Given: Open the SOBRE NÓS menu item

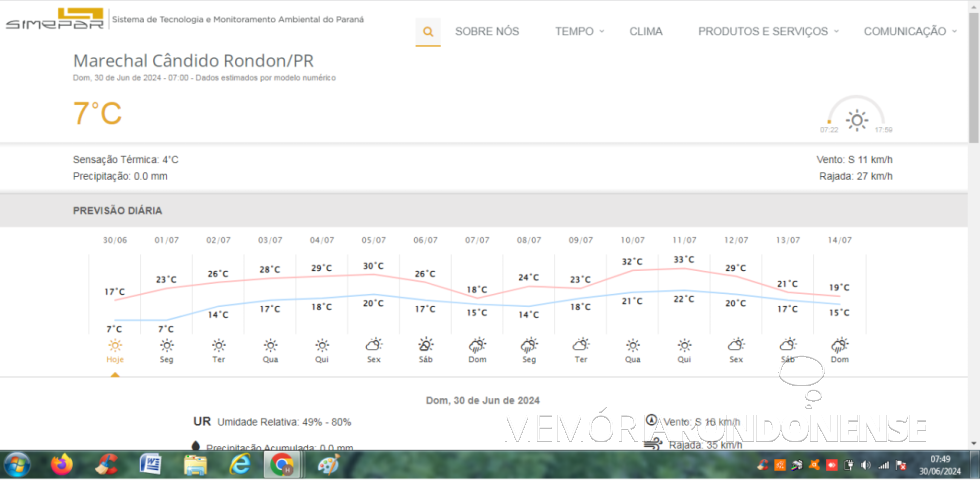Looking at the screenshot, I should 487,32.
